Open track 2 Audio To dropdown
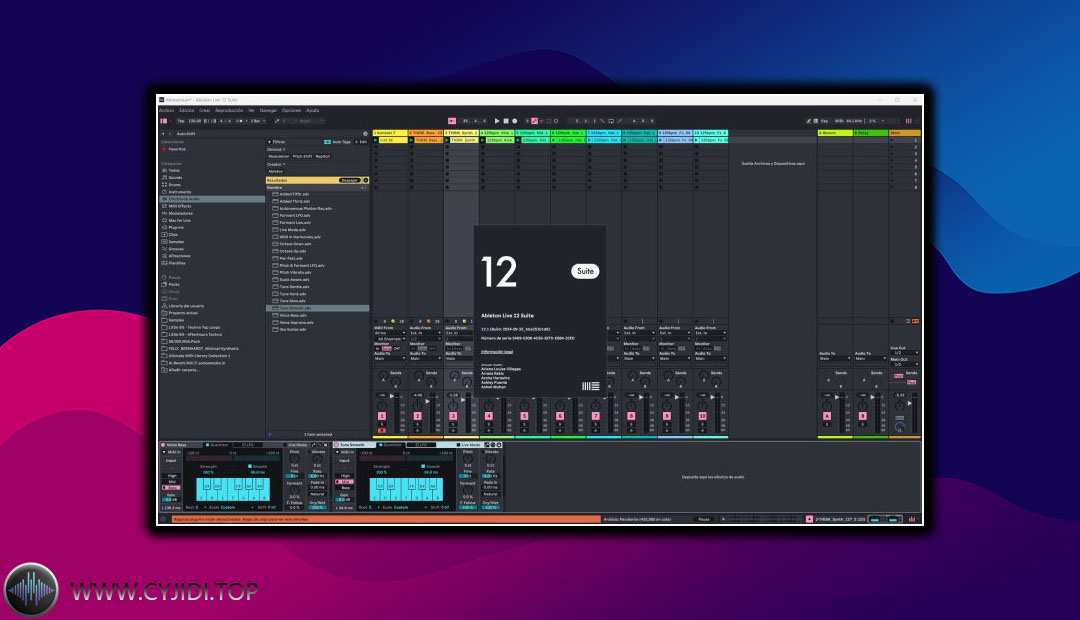The height and width of the screenshot is (620, 1080). pyautogui.click(x=425, y=358)
